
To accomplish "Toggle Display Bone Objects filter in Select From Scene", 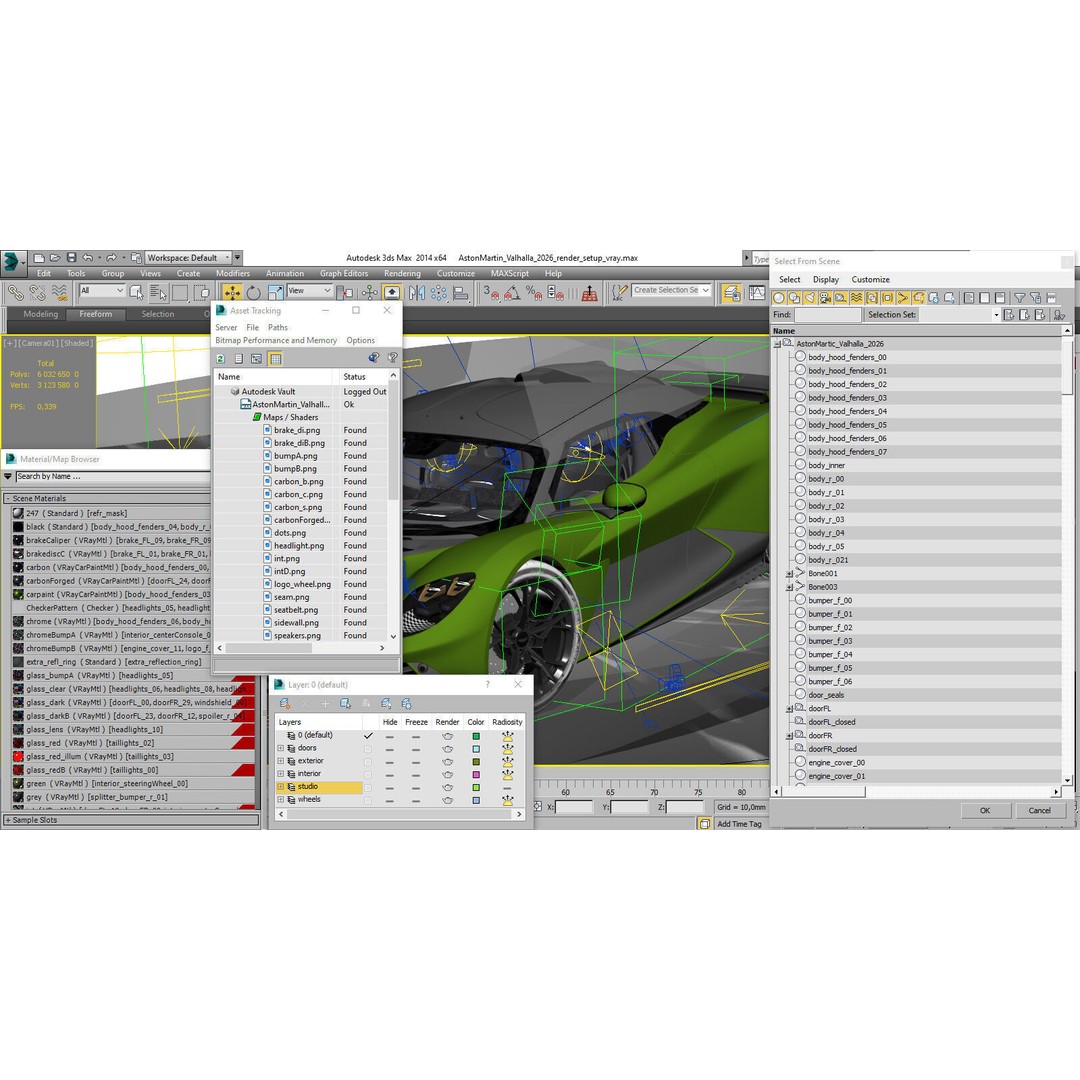I will tap(903, 298).
